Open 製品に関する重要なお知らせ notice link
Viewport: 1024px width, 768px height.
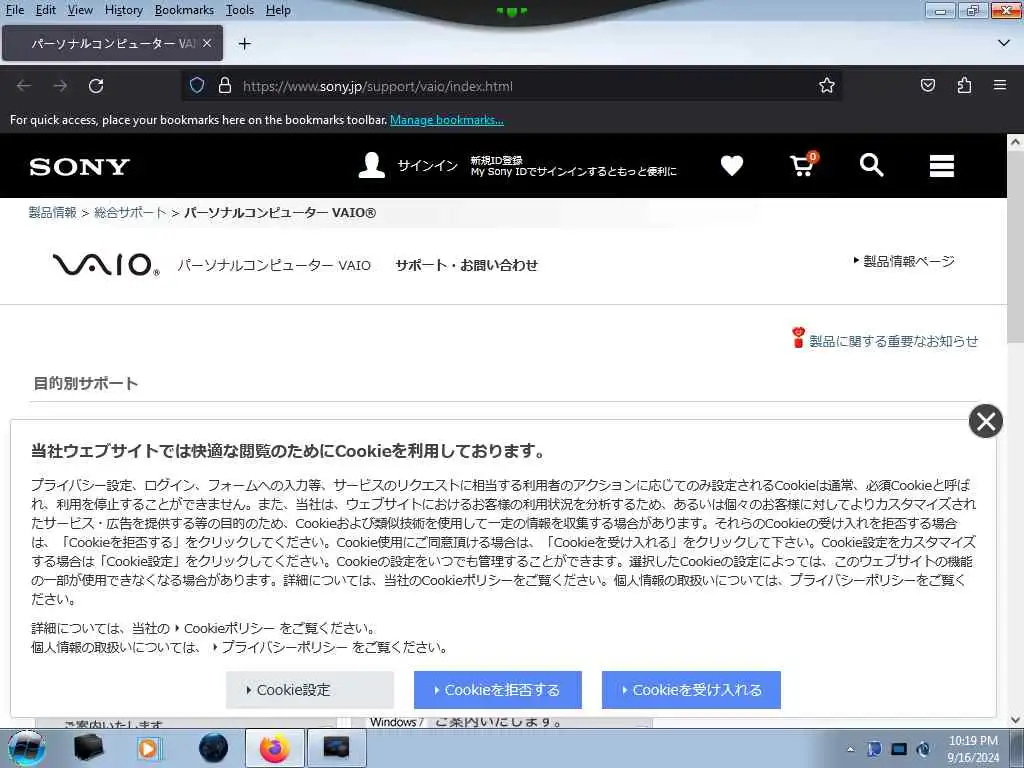893,341
